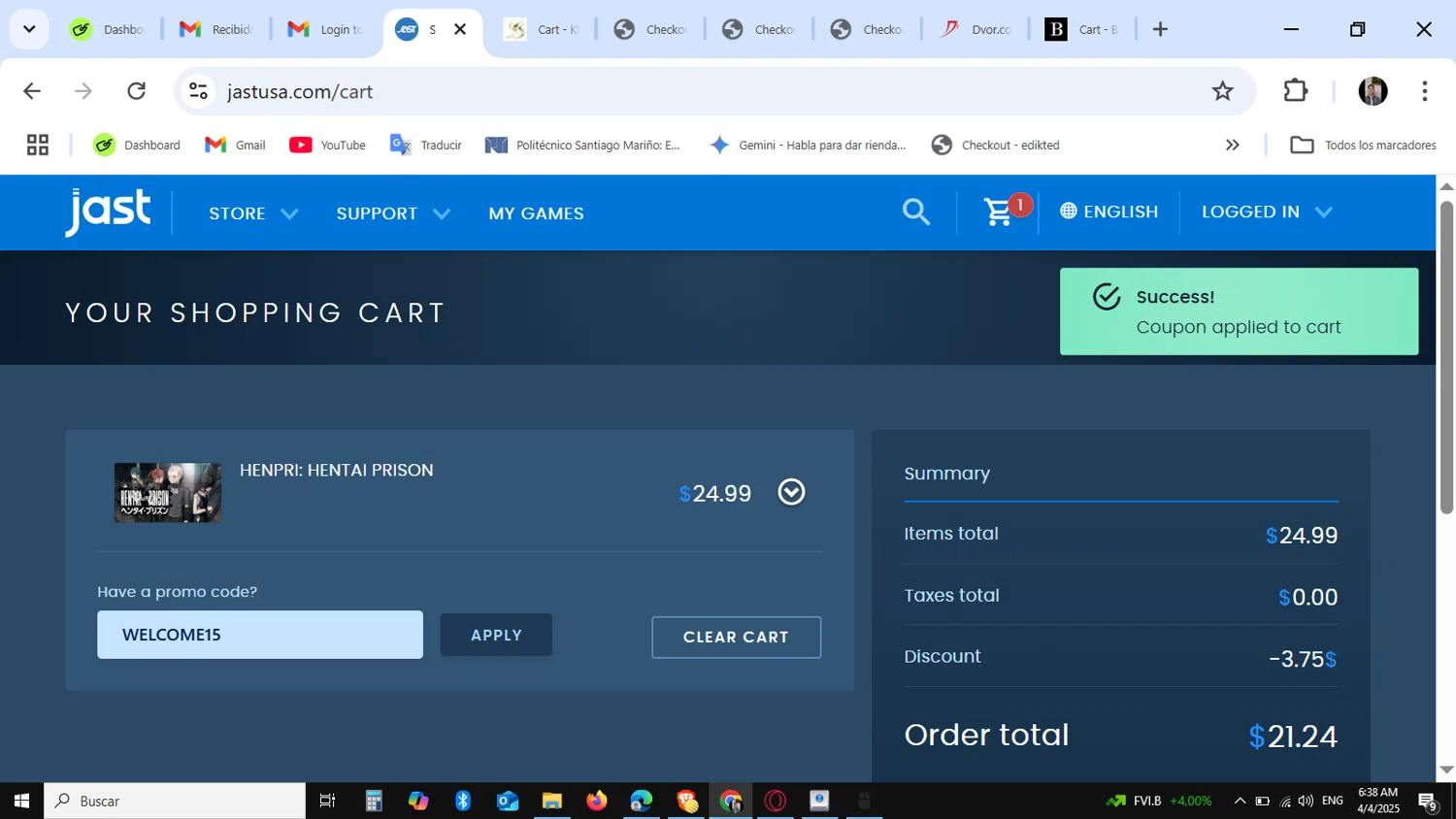Expand the LOGGED IN account dropdown
Image resolution: width=1456 pixels, height=819 pixels.
tap(1268, 212)
